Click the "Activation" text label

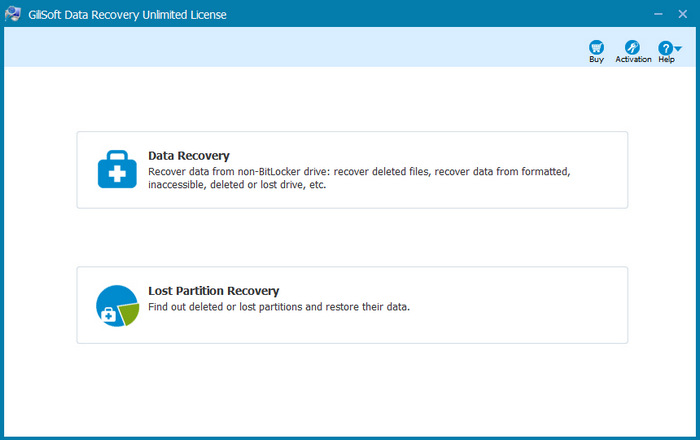(x=633, y=60)
